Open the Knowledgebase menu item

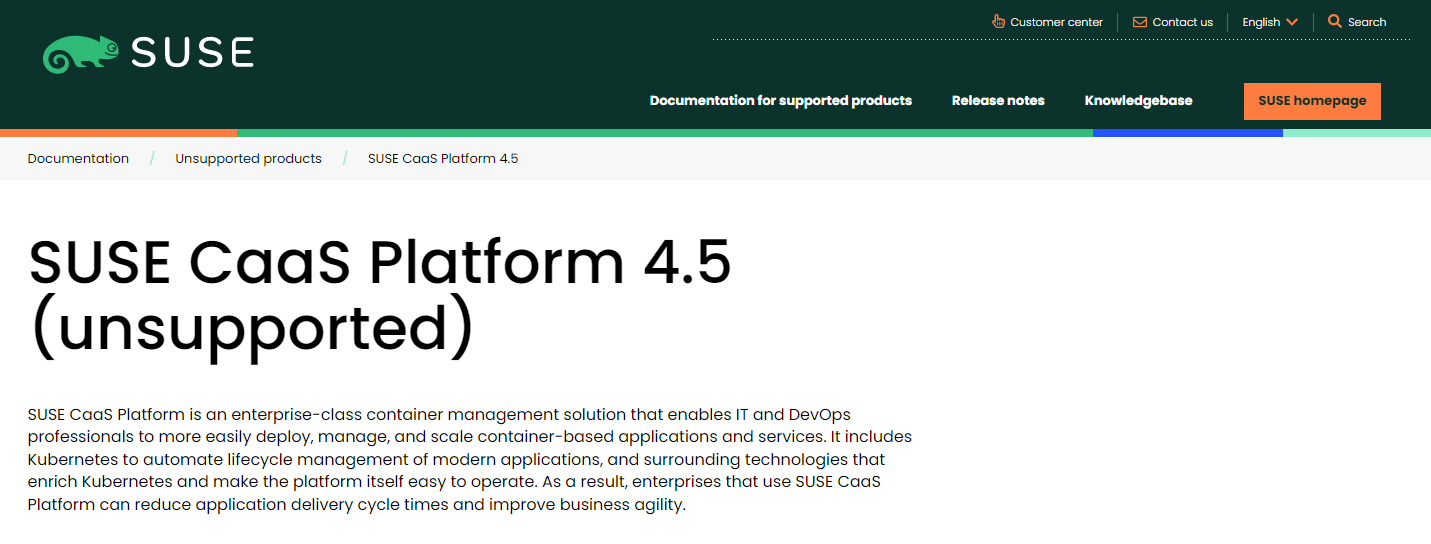pyautogui.click(x=1138, y=101)
